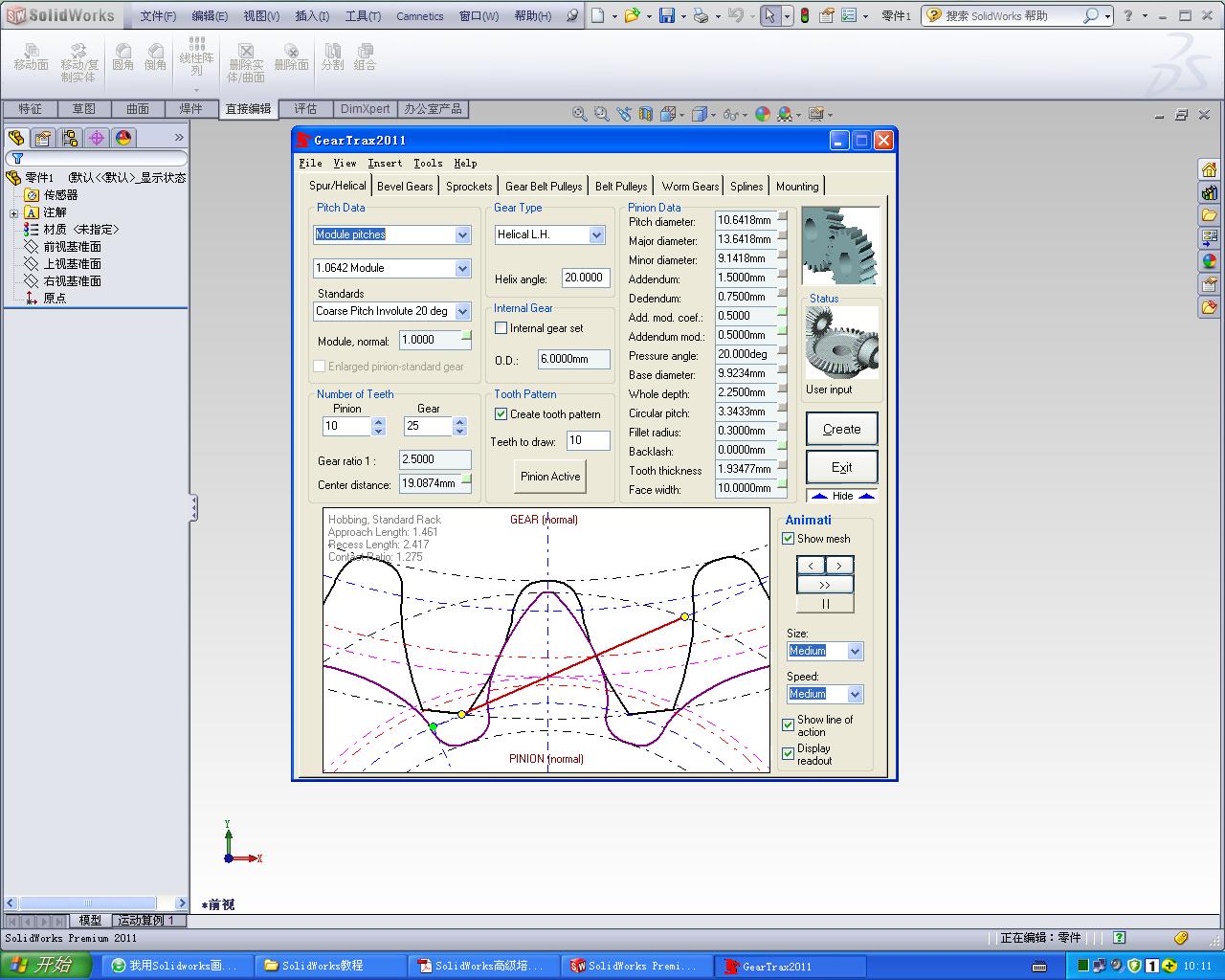Image resolution: width=1225 pixels, height=980 pixels.
Task: Click the Helix angle input field
Action: 584,278
